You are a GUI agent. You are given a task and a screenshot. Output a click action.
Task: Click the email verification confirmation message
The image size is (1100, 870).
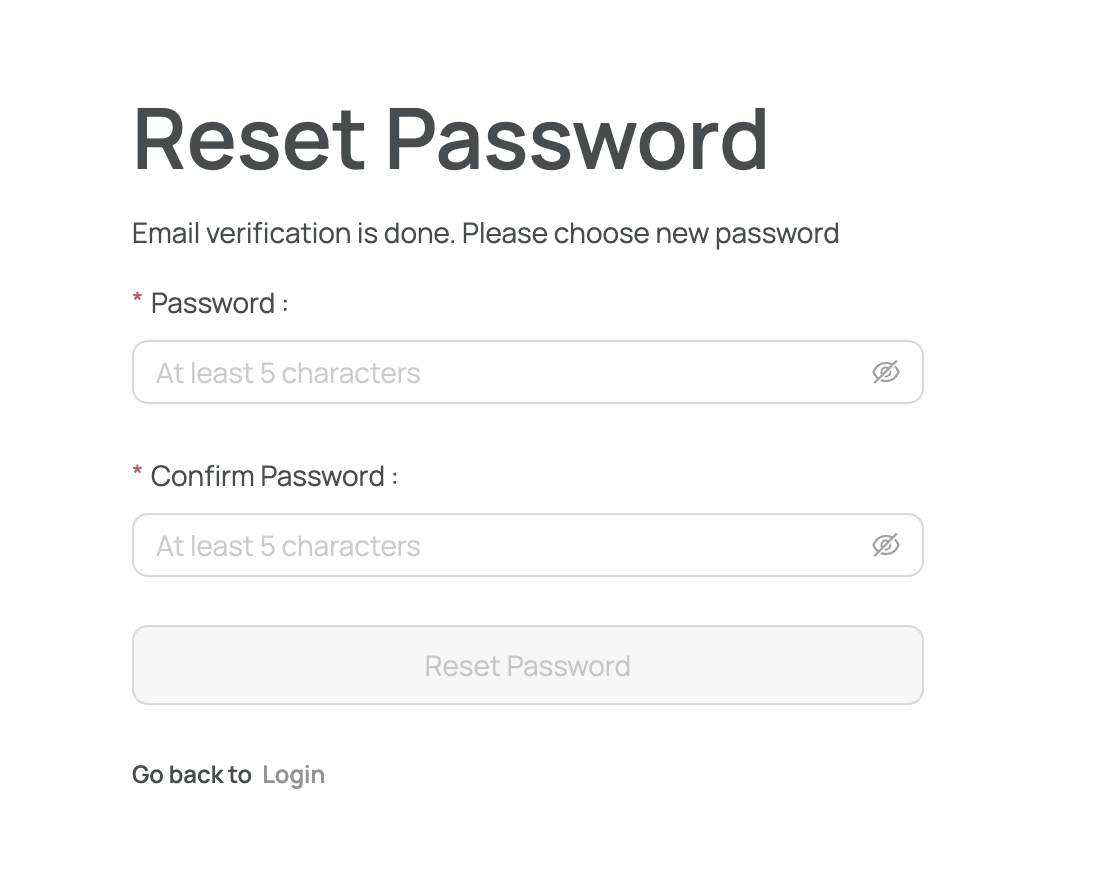[x=485, y=233]
